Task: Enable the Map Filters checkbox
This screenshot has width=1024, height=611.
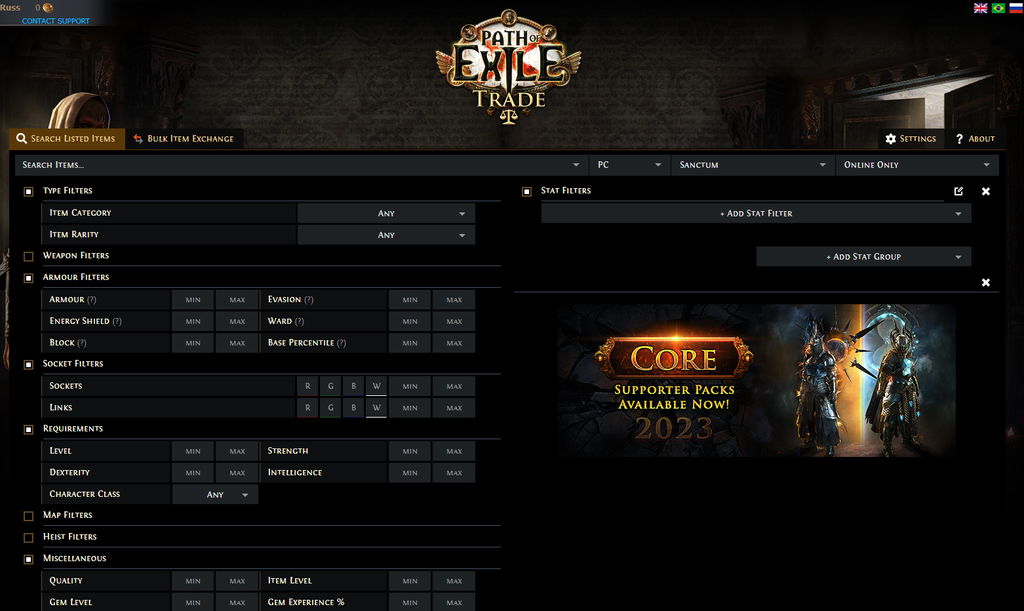Action: coord(28,515)
